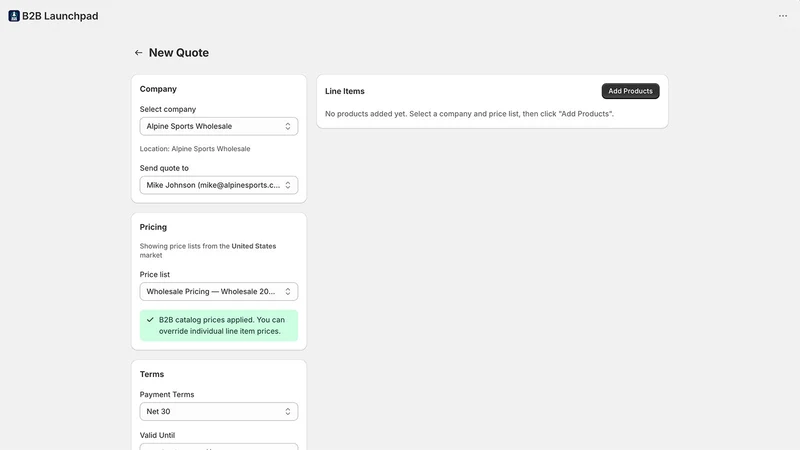Click the 'Send quote to' field label
This screenshot has height=450, width=800.
click(x=164, y=168)
